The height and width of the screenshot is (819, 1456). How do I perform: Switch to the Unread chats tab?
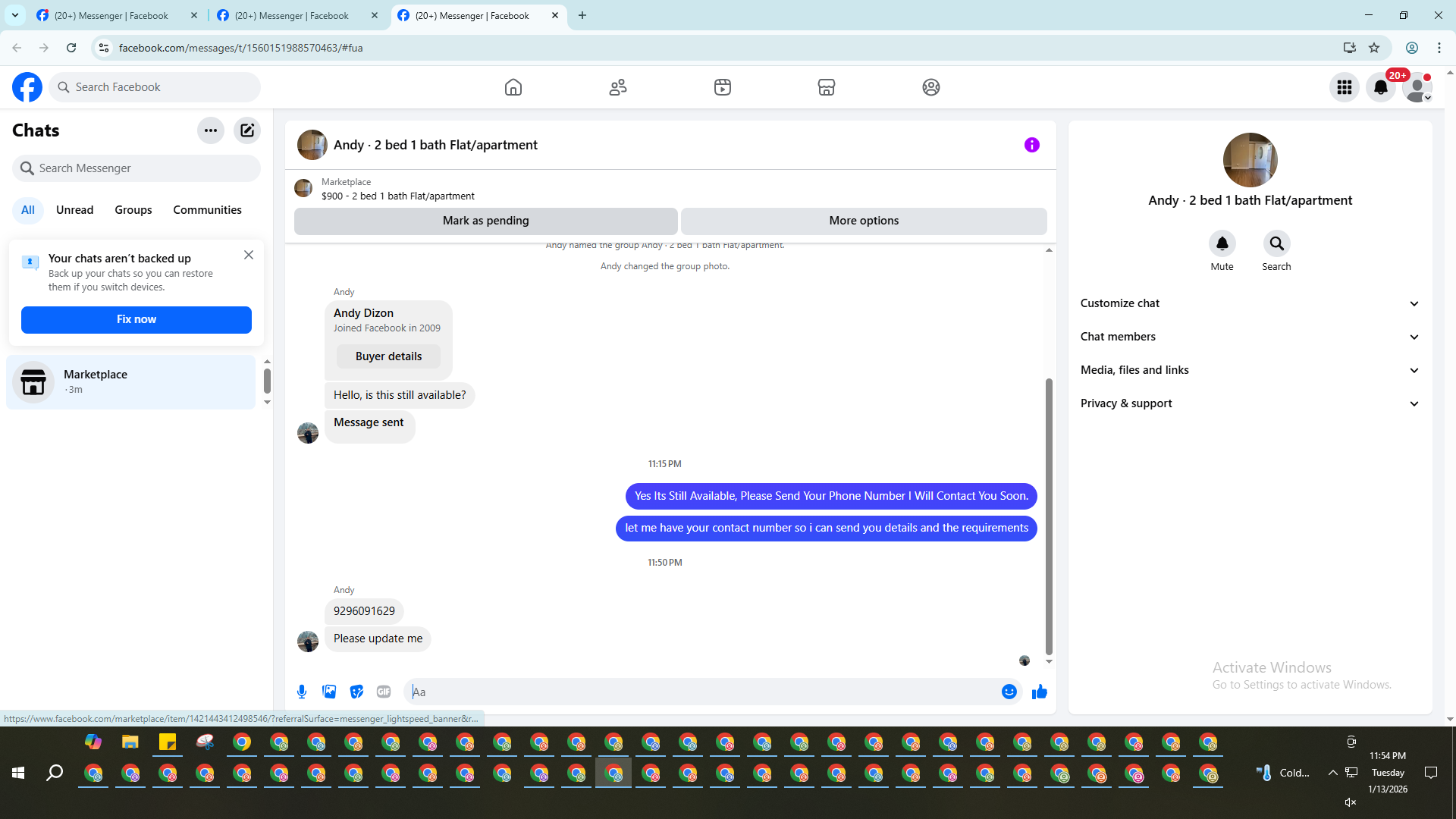coord(74,210)
